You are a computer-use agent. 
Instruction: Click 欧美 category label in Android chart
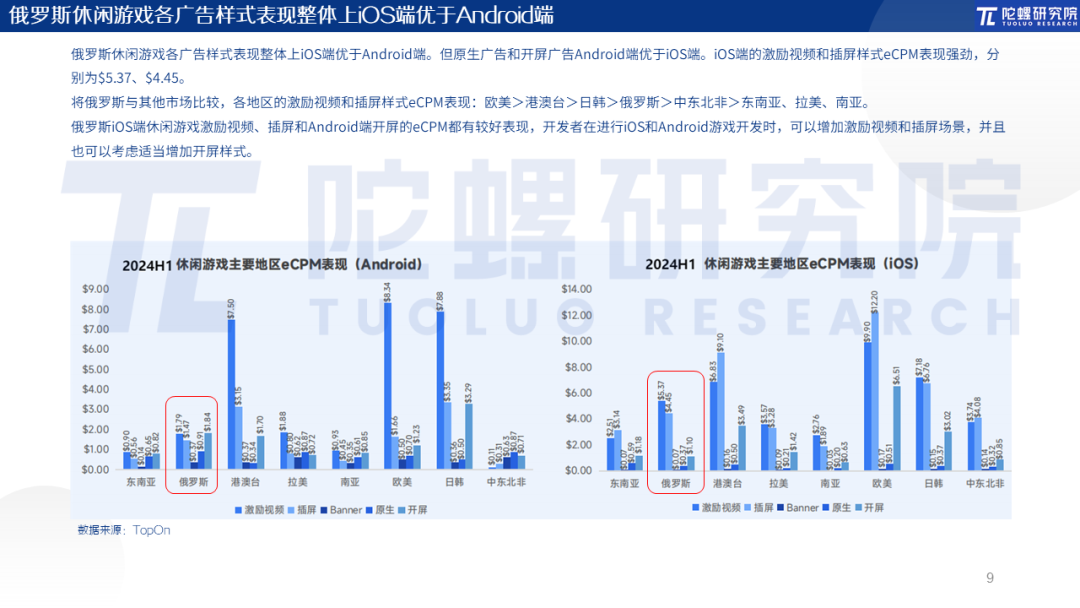(x=402, y=482)
